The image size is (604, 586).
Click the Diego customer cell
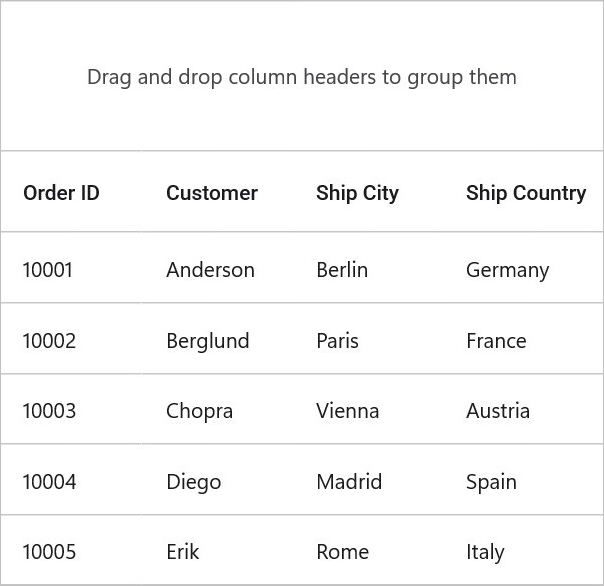pyautogui.click(x=194, y=482)
